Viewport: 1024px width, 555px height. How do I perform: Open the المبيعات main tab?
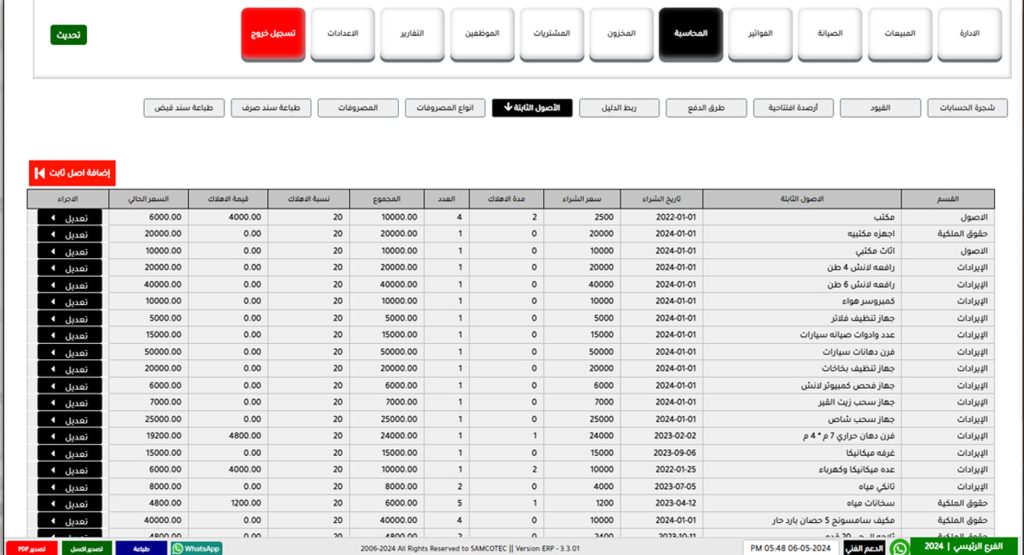[x=899, y=34]
